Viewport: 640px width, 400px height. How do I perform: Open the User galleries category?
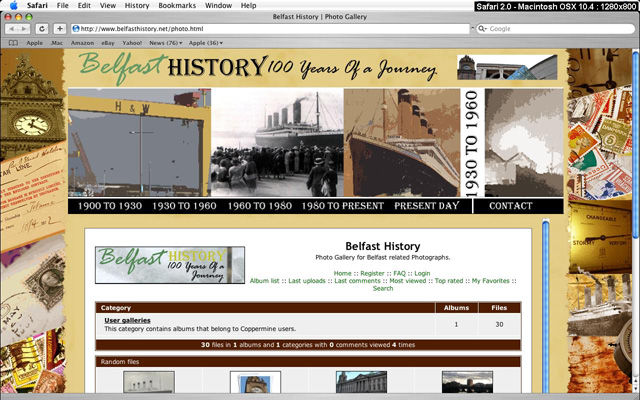point(127,320)
